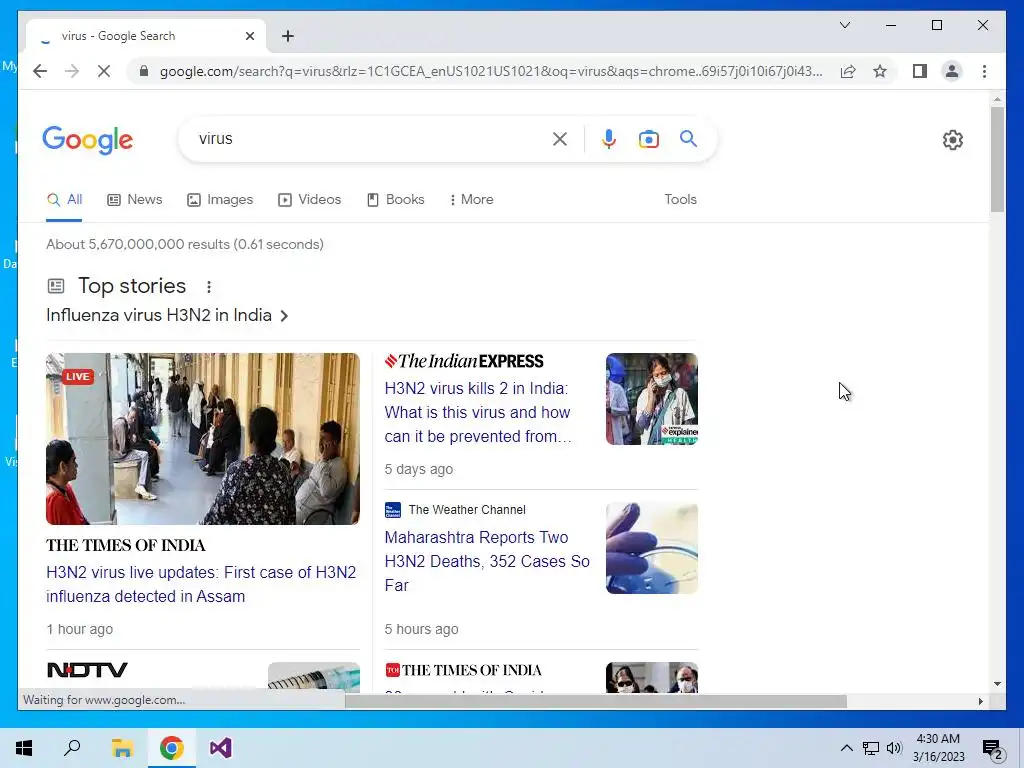Click the padlock site info icon
Image resolution: width=1024 pixels, height=768 pixels.
tap(144, 71)
